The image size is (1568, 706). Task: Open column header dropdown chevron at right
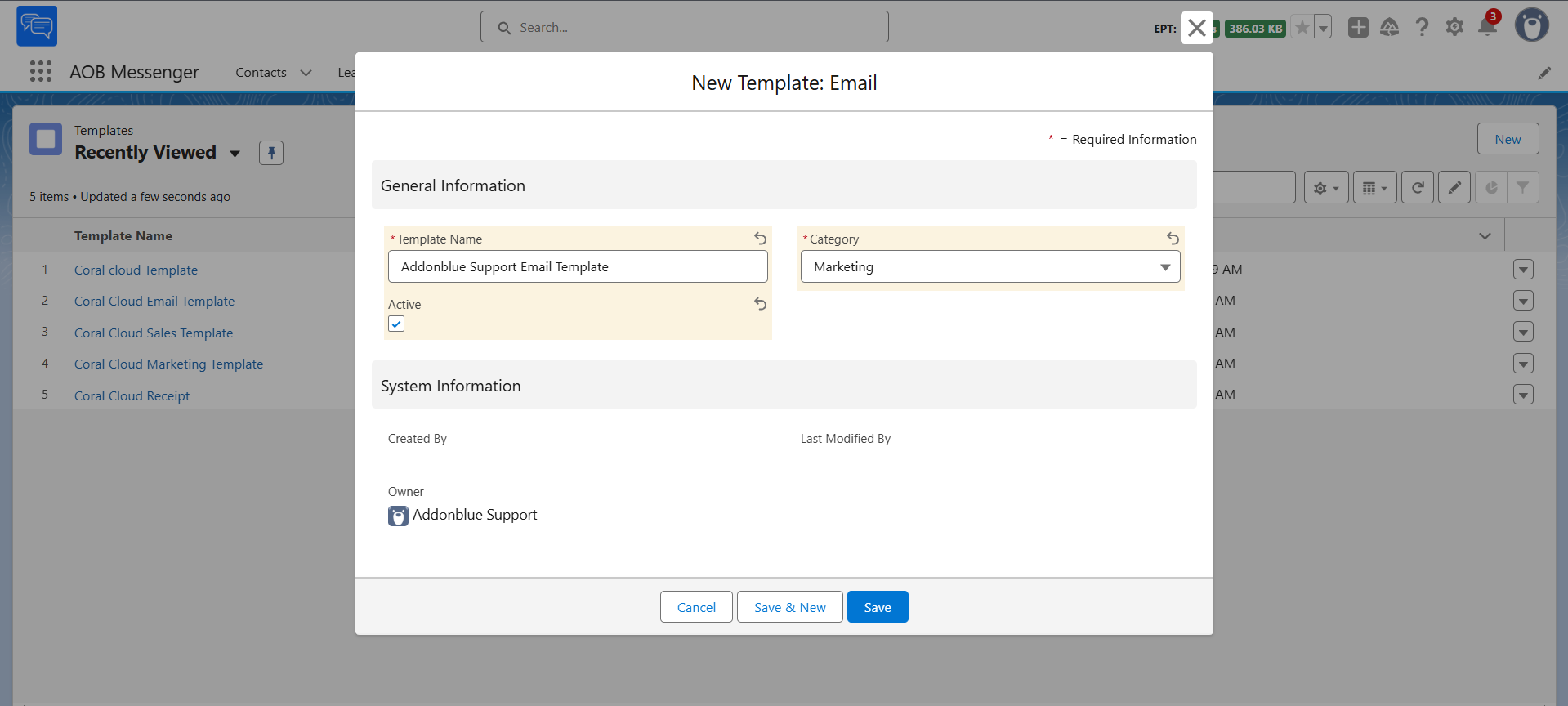[x=1485, y=235]
